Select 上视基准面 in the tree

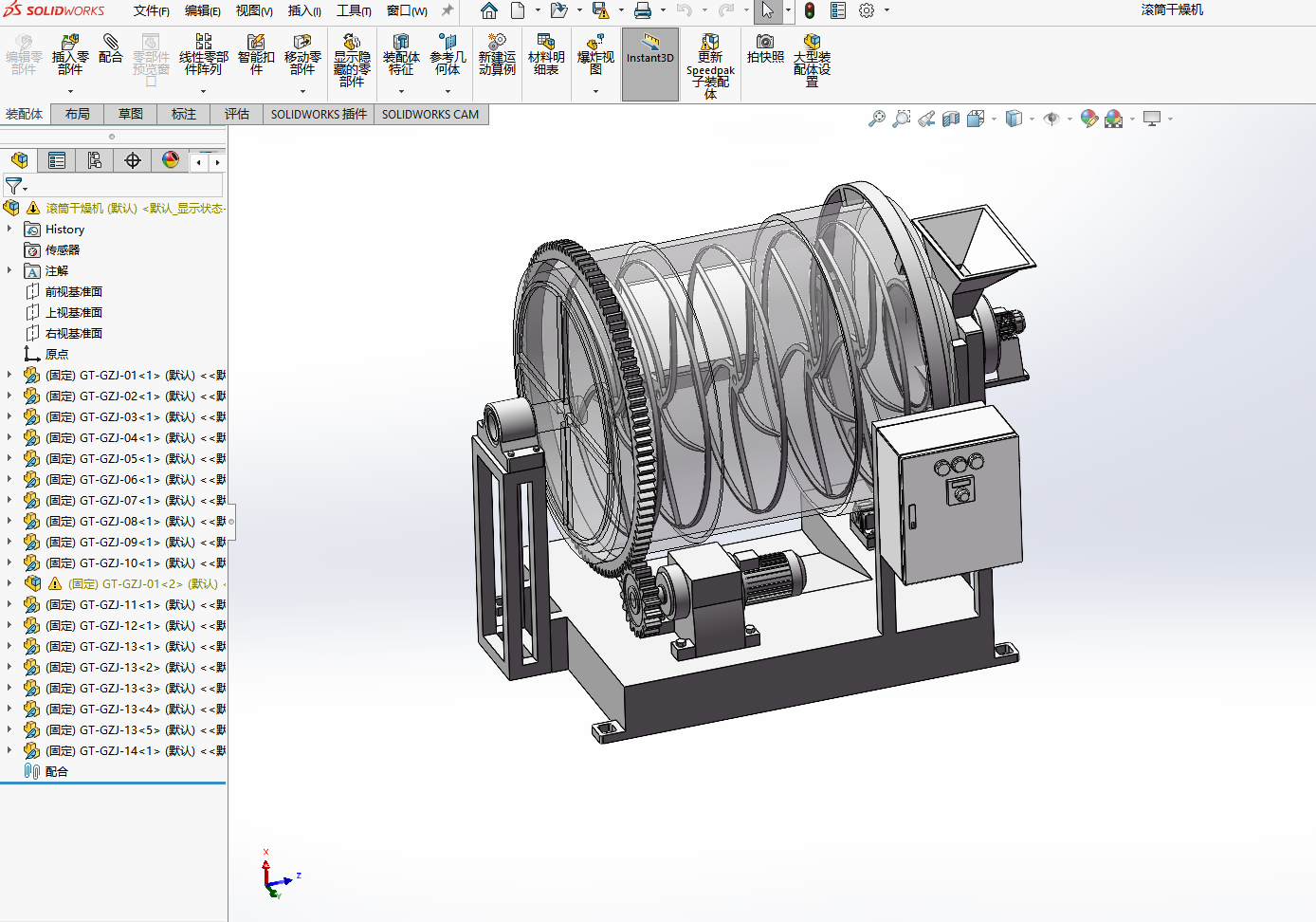tap(74, 312)
